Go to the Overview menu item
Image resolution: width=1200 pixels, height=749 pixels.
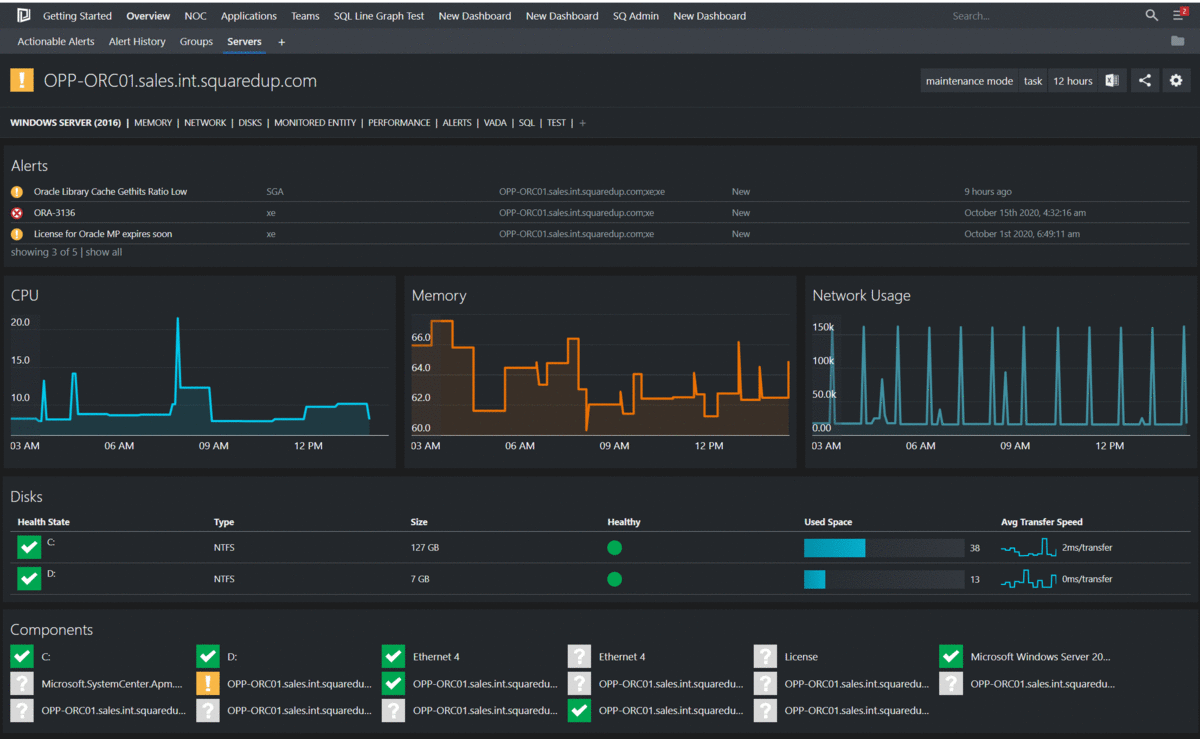148,16
